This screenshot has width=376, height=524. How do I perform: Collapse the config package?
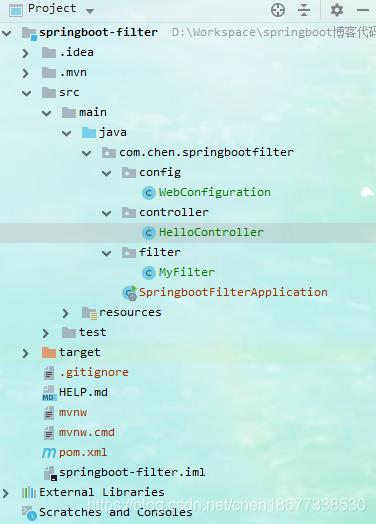(107, 173)
